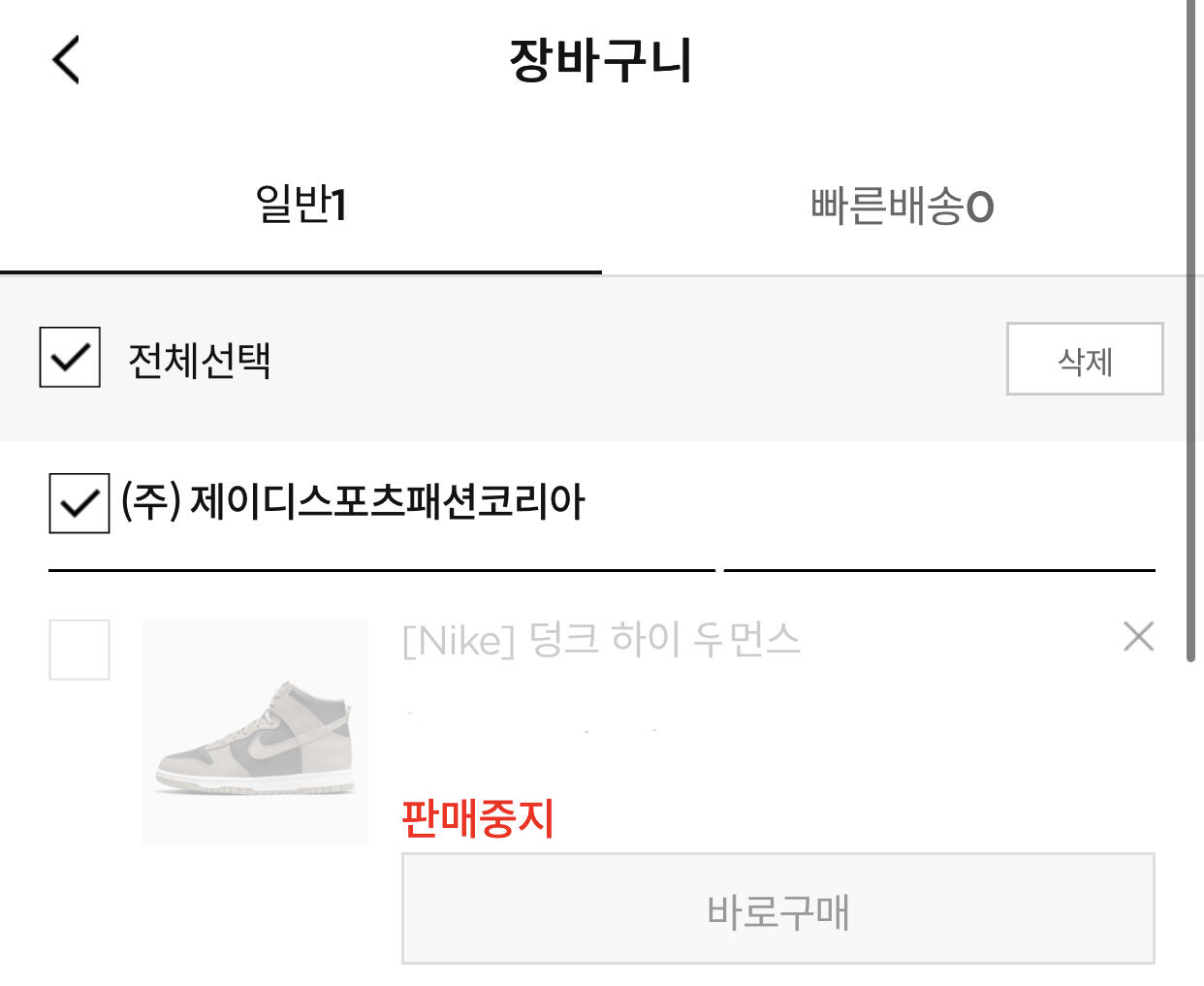Click the faded option text below the product name
1204x986 pixels.
[533, 722]
